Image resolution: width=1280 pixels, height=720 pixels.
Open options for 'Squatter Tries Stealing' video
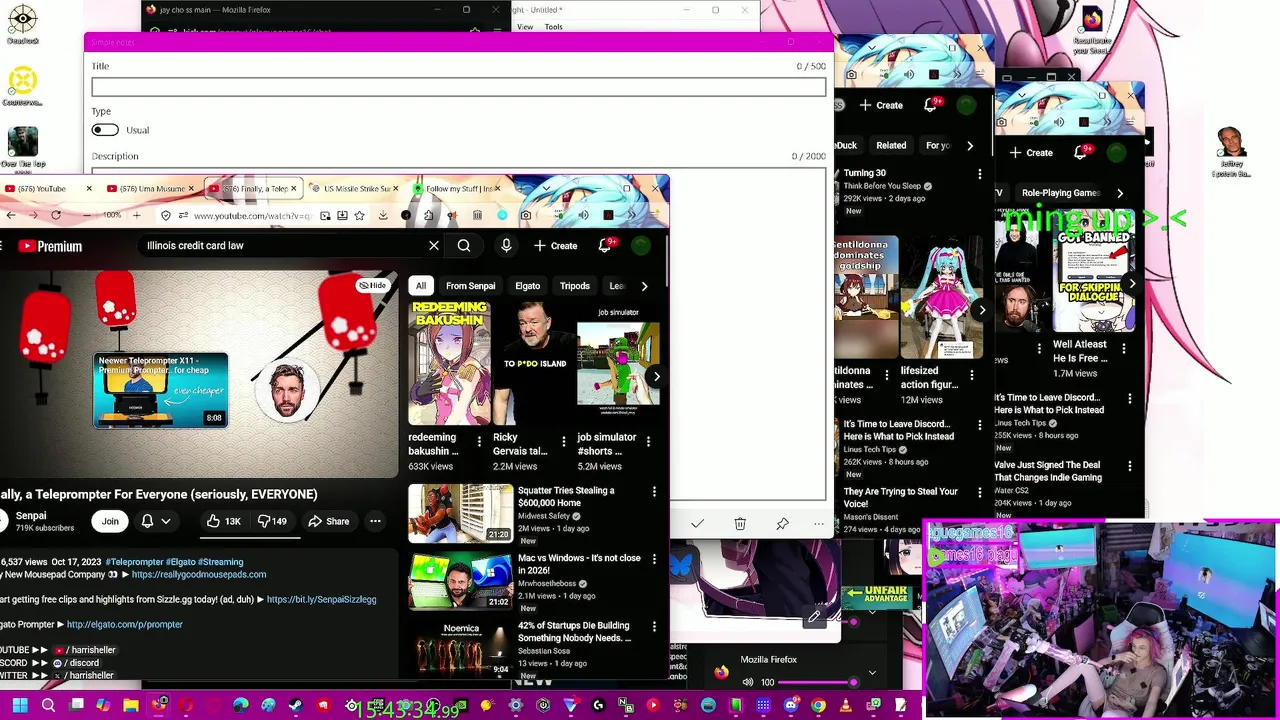click(x=654, y=492)
